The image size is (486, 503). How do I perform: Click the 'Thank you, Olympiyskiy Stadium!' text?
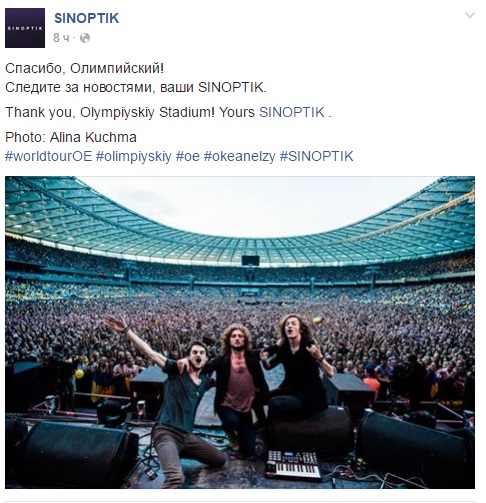click(x=110, y=112)
